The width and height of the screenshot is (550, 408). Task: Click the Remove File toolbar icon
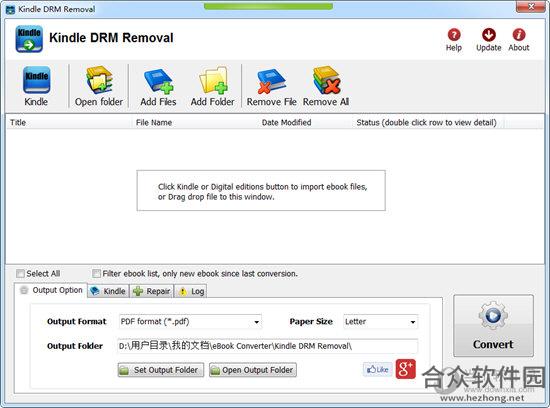271,81
